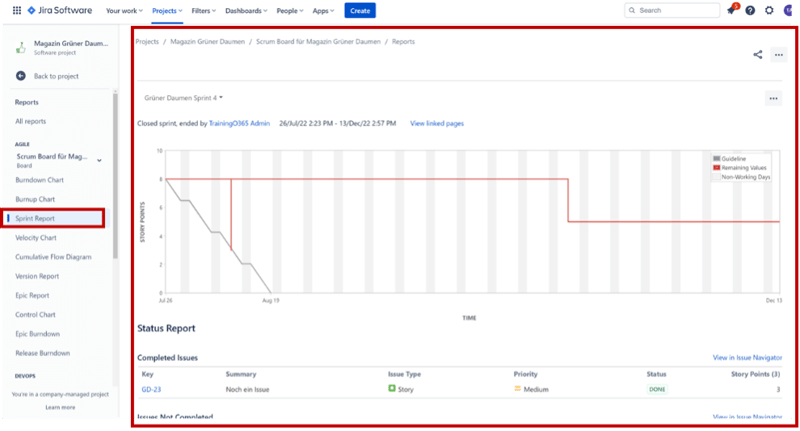
Task: Select the Sprint Report item
Action: (54, 218)
